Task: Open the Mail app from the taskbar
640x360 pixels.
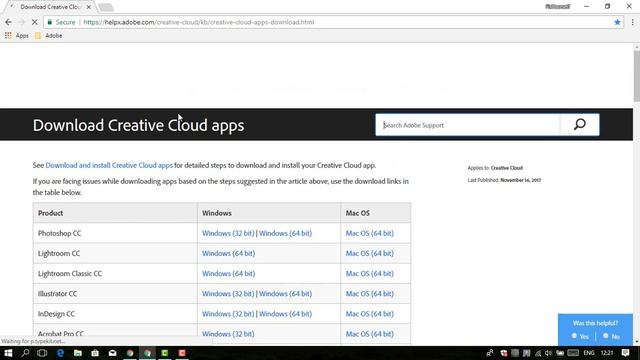Action: (113, 353)
